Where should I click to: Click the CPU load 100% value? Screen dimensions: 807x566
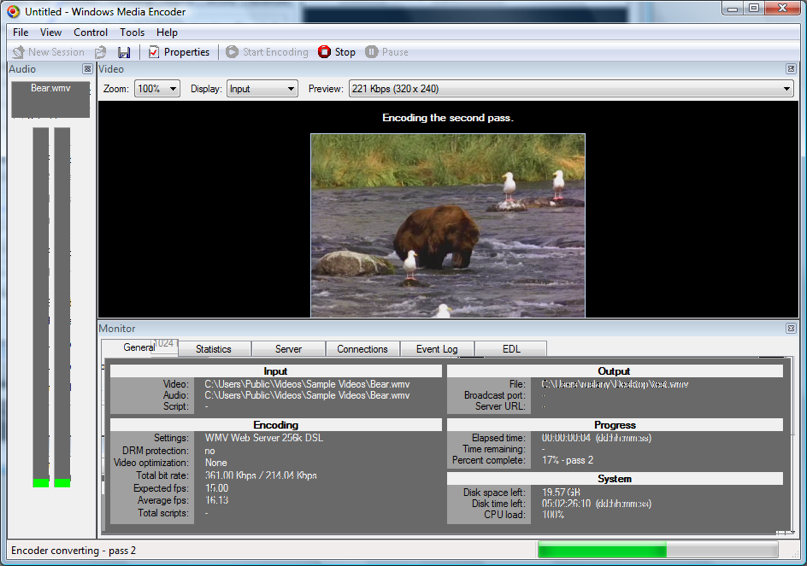(553, 515)
